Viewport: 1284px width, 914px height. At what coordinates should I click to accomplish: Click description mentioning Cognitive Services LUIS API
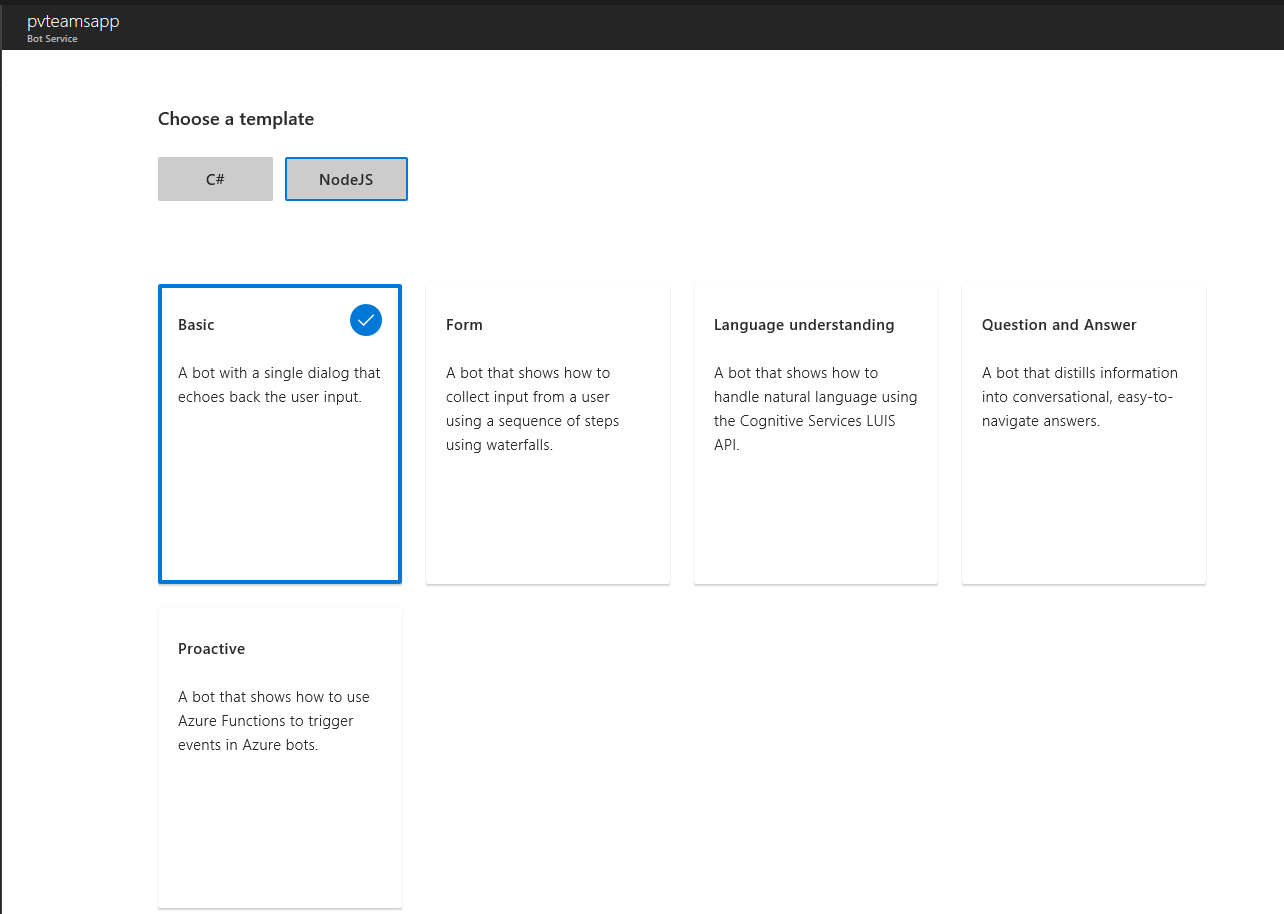(816, 409)
